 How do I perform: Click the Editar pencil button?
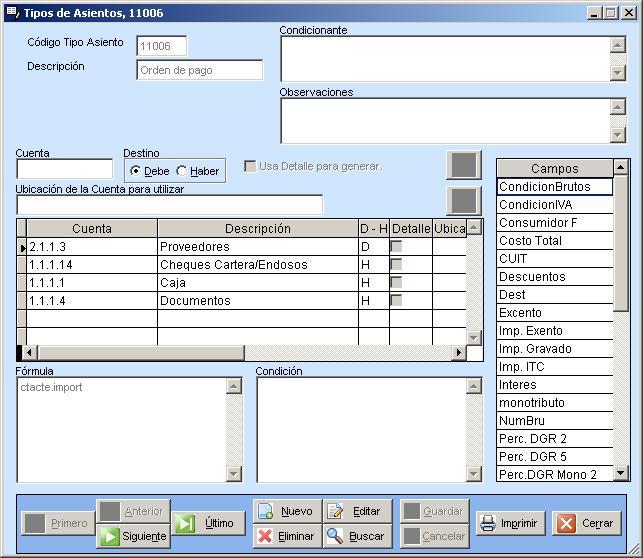[x=357, y=511]
